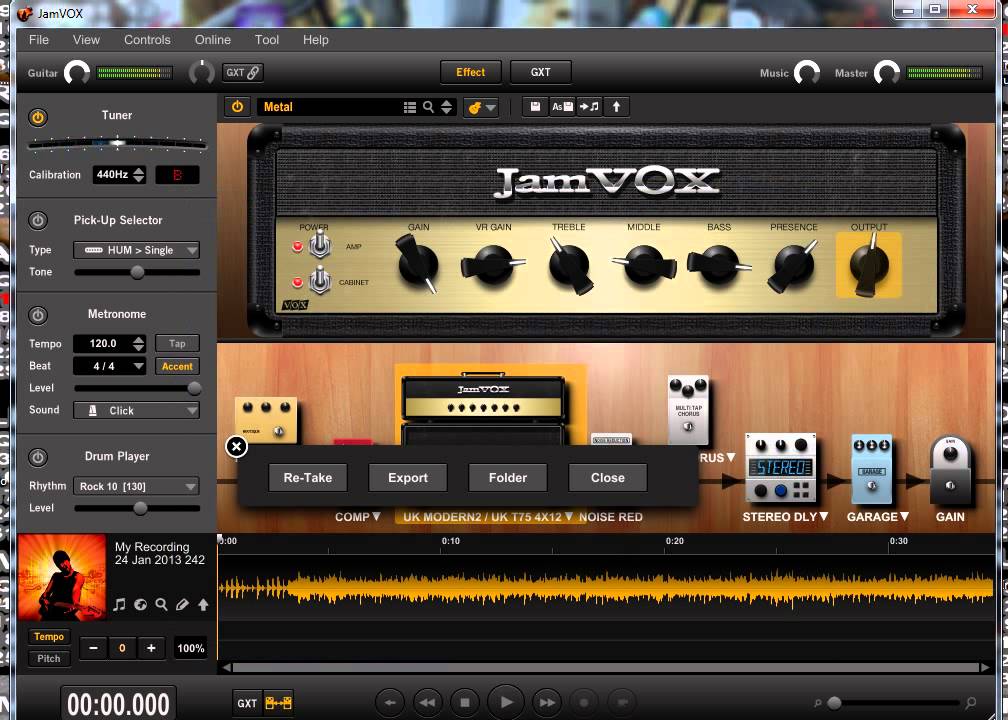The height and width of the screenshot is (720, 1008).
Task: Enable the Tempo mode button
Action: tap(49, 636)
